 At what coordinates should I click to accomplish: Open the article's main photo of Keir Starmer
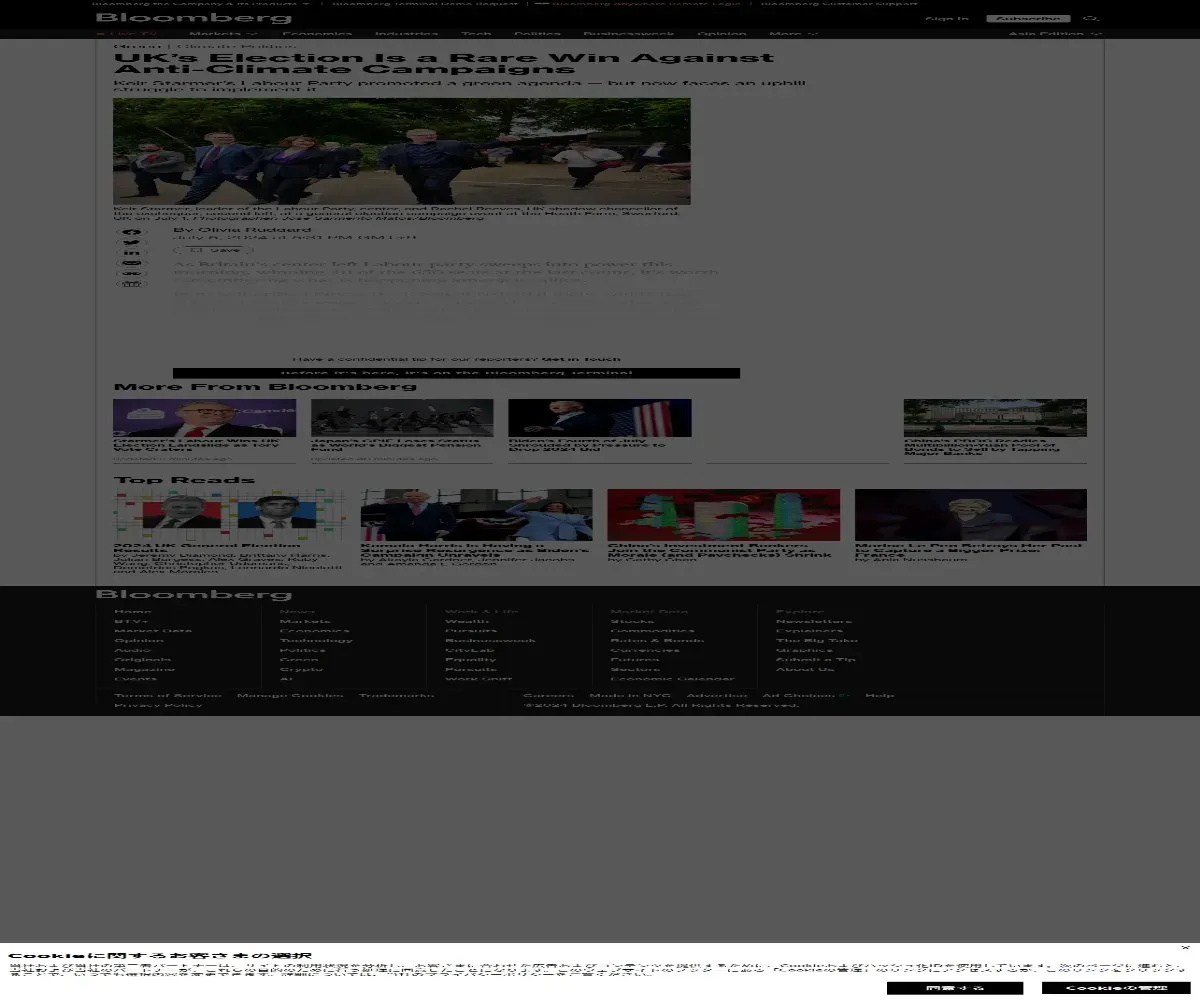coord(401,151)
